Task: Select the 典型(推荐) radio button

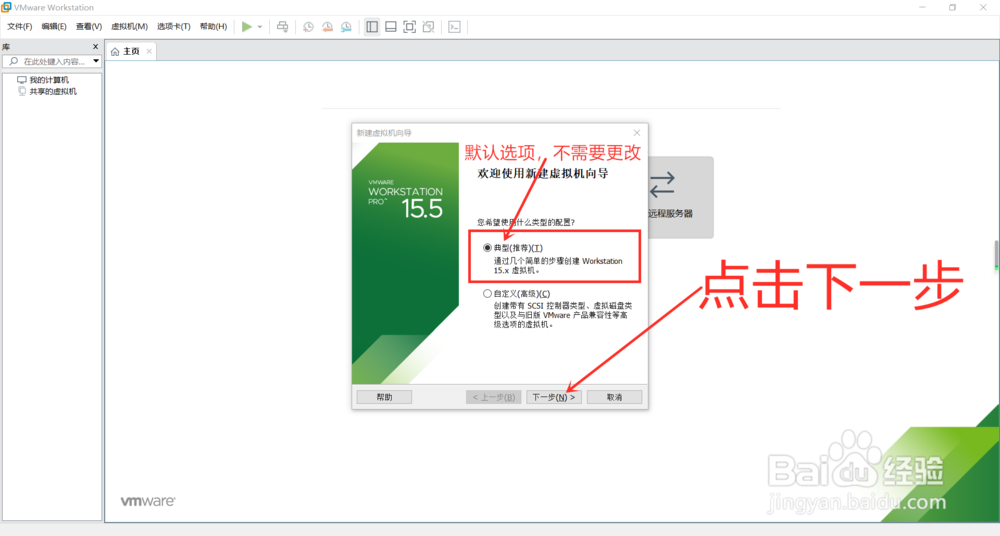Action: click(487, 248)
